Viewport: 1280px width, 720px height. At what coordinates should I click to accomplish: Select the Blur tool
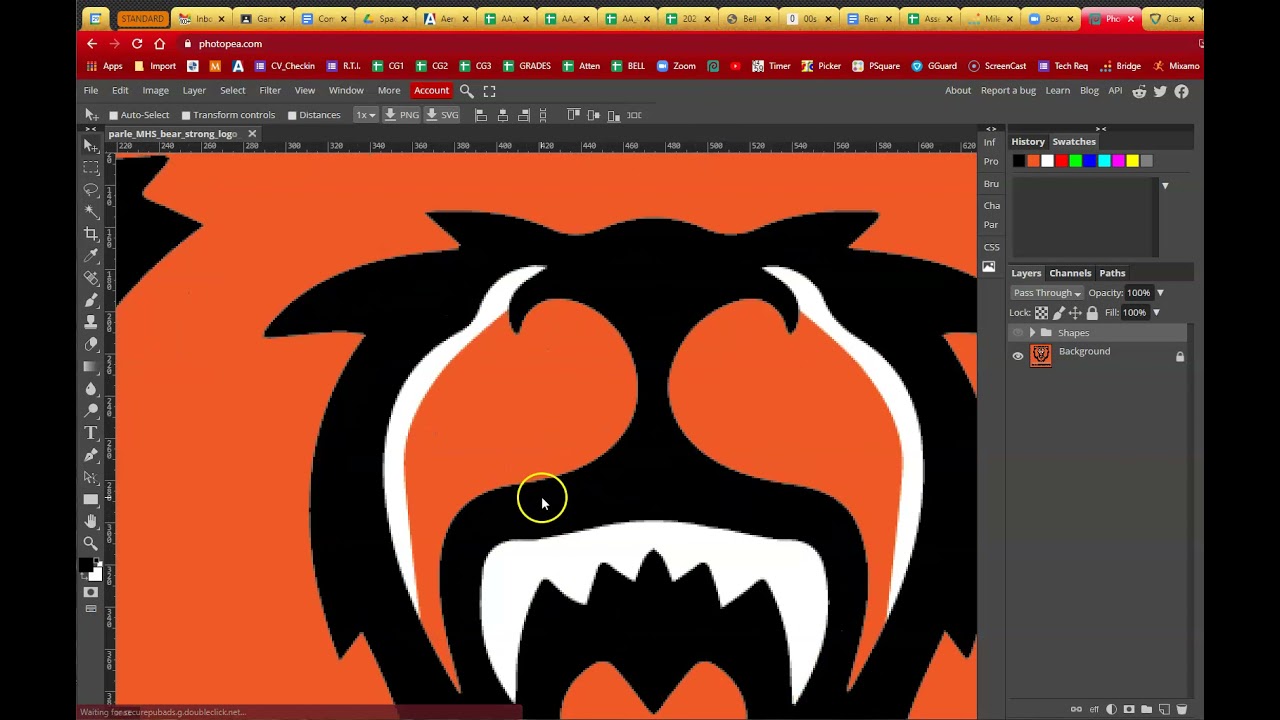tap(91, 388)
